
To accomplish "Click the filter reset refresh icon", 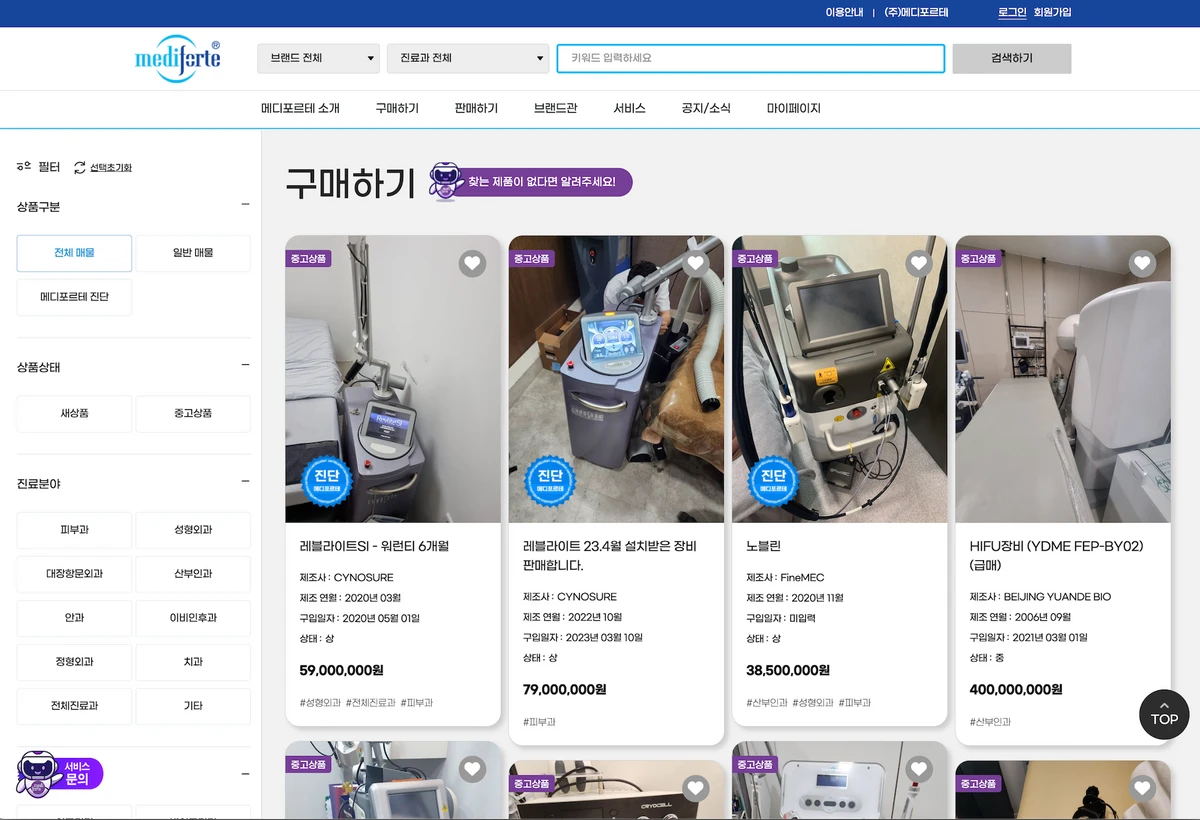I will [x=80, y=167].
